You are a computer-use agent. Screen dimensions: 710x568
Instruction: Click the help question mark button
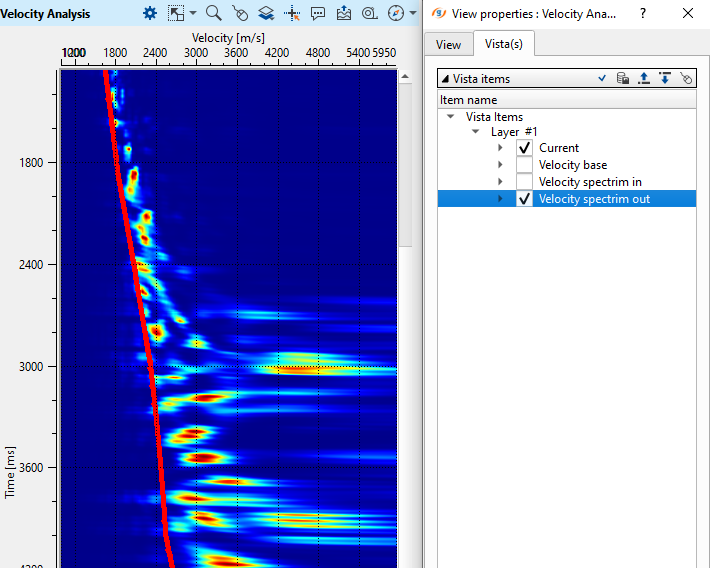point(643,14)
